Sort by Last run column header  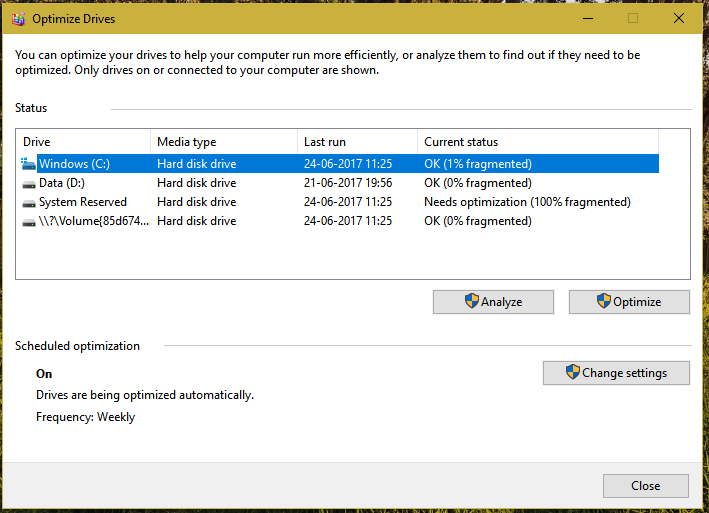click(x=357, y=142)
